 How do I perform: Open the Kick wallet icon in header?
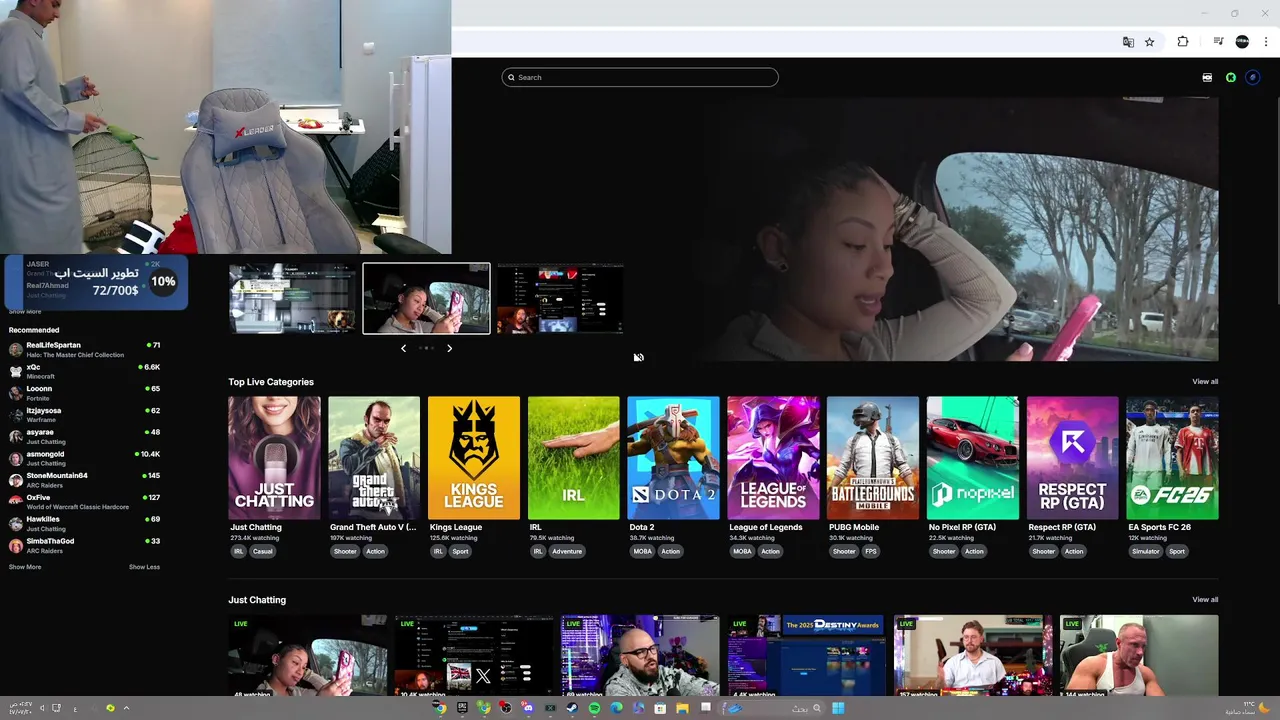point(1207,77)
